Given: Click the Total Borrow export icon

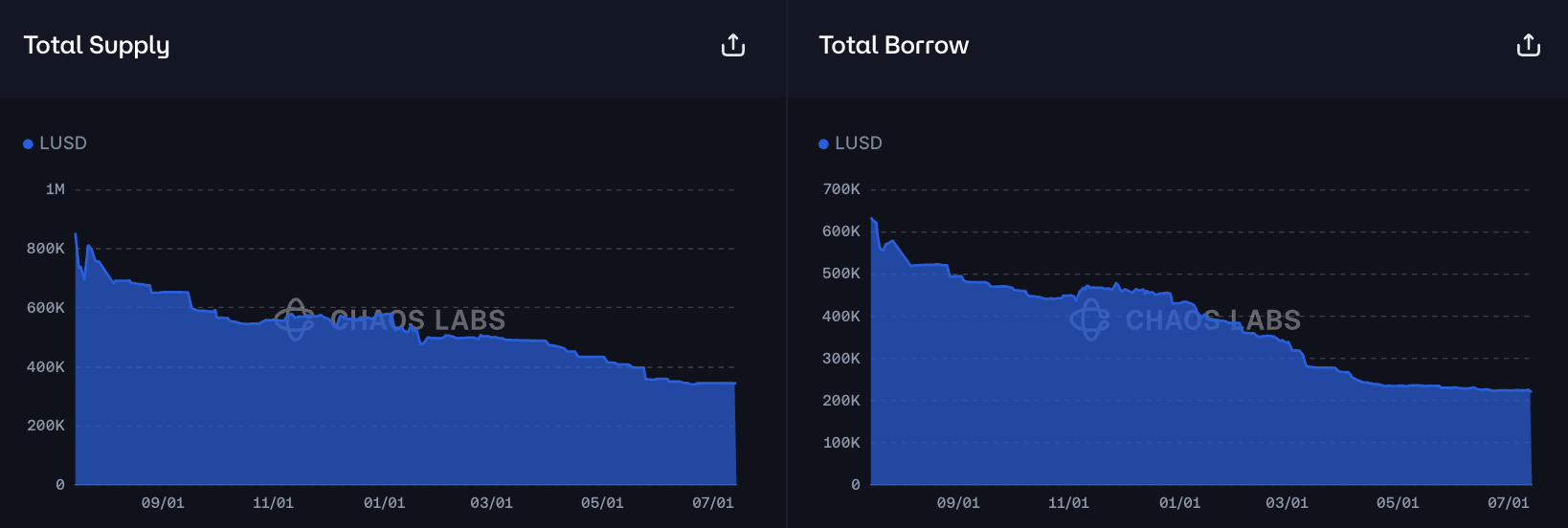Looking at the screenshot, I should coord(1528,45).
